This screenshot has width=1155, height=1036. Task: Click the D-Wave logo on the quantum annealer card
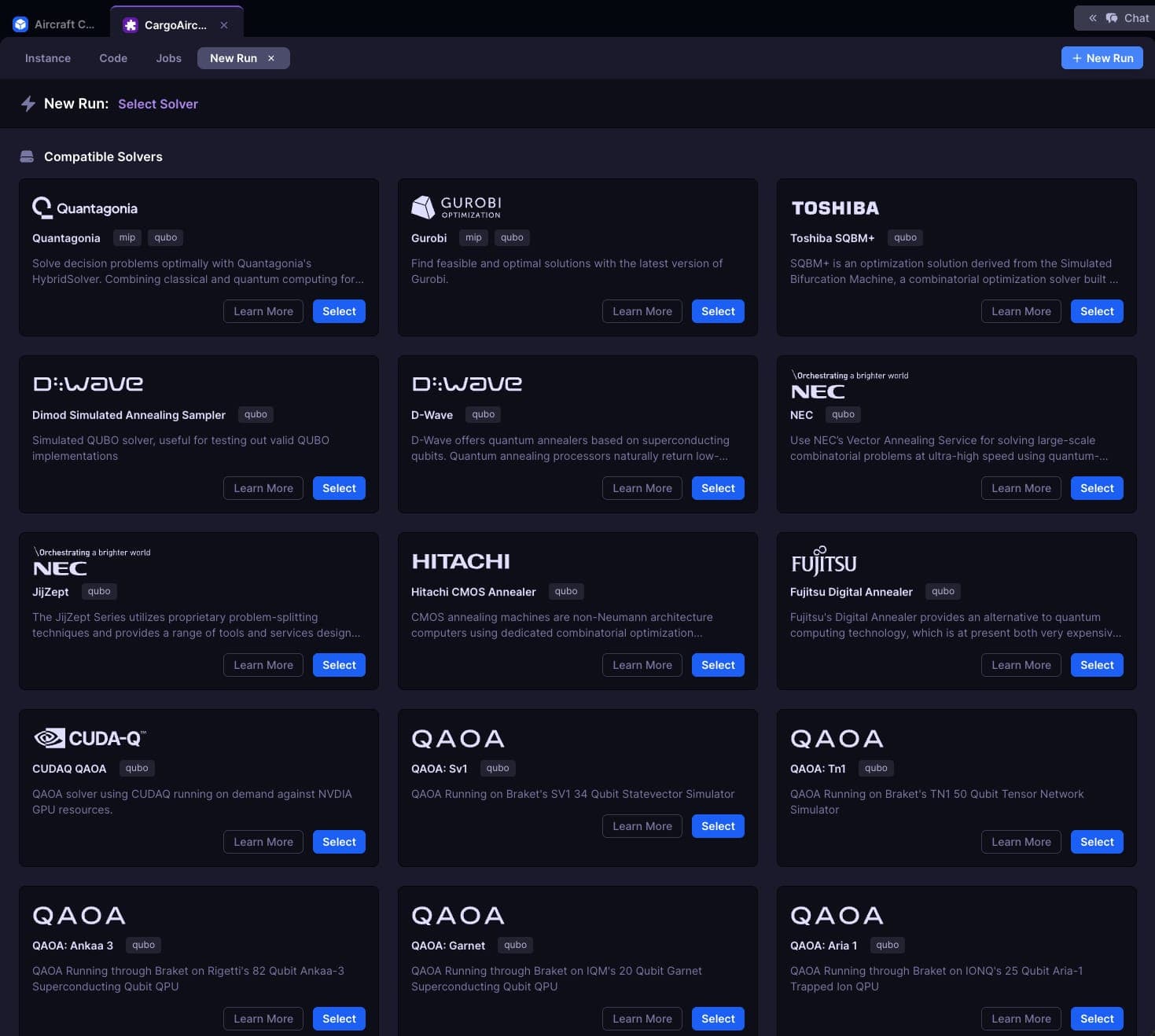pos(467,384)
